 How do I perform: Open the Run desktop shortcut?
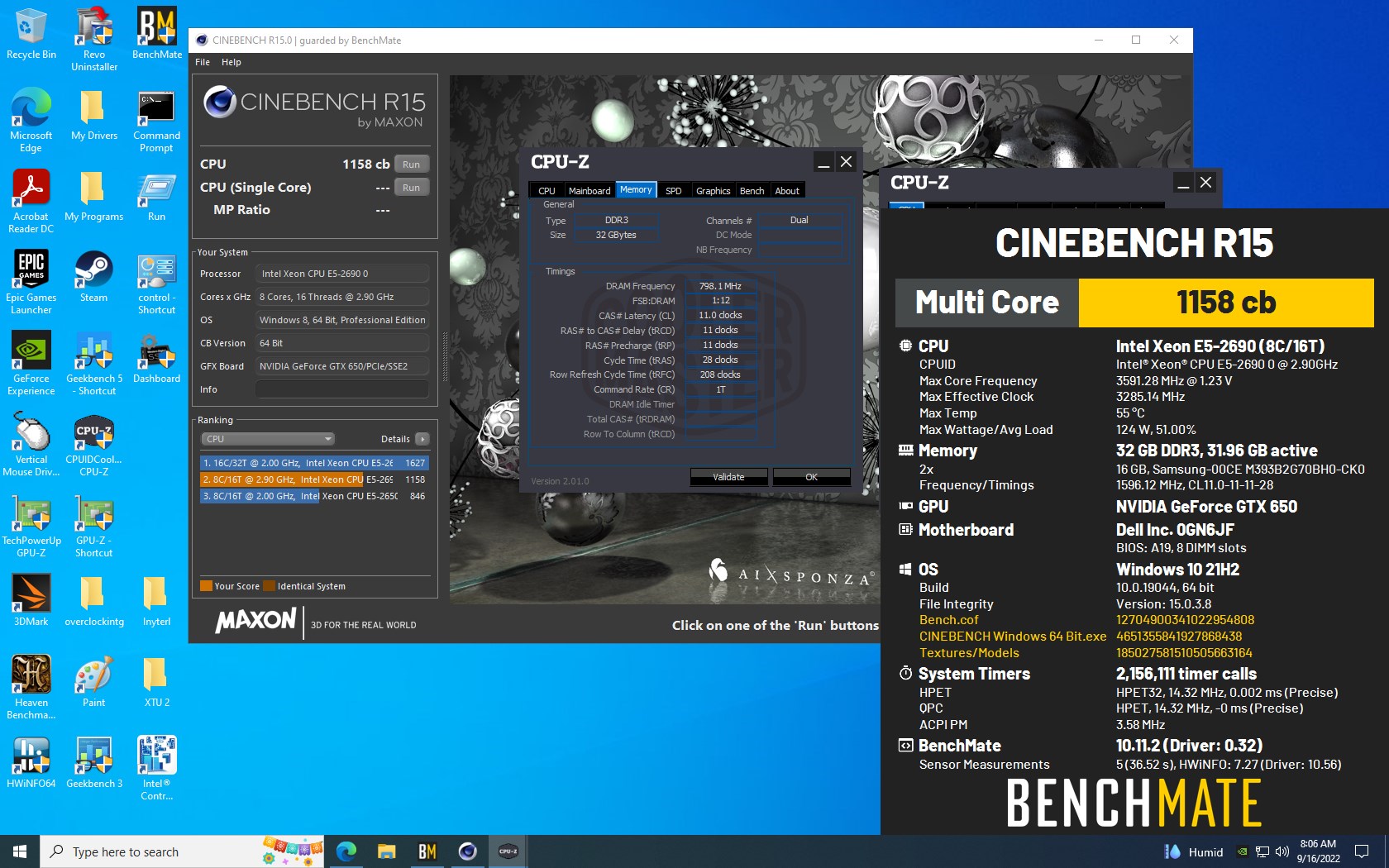tap(157, 196)
